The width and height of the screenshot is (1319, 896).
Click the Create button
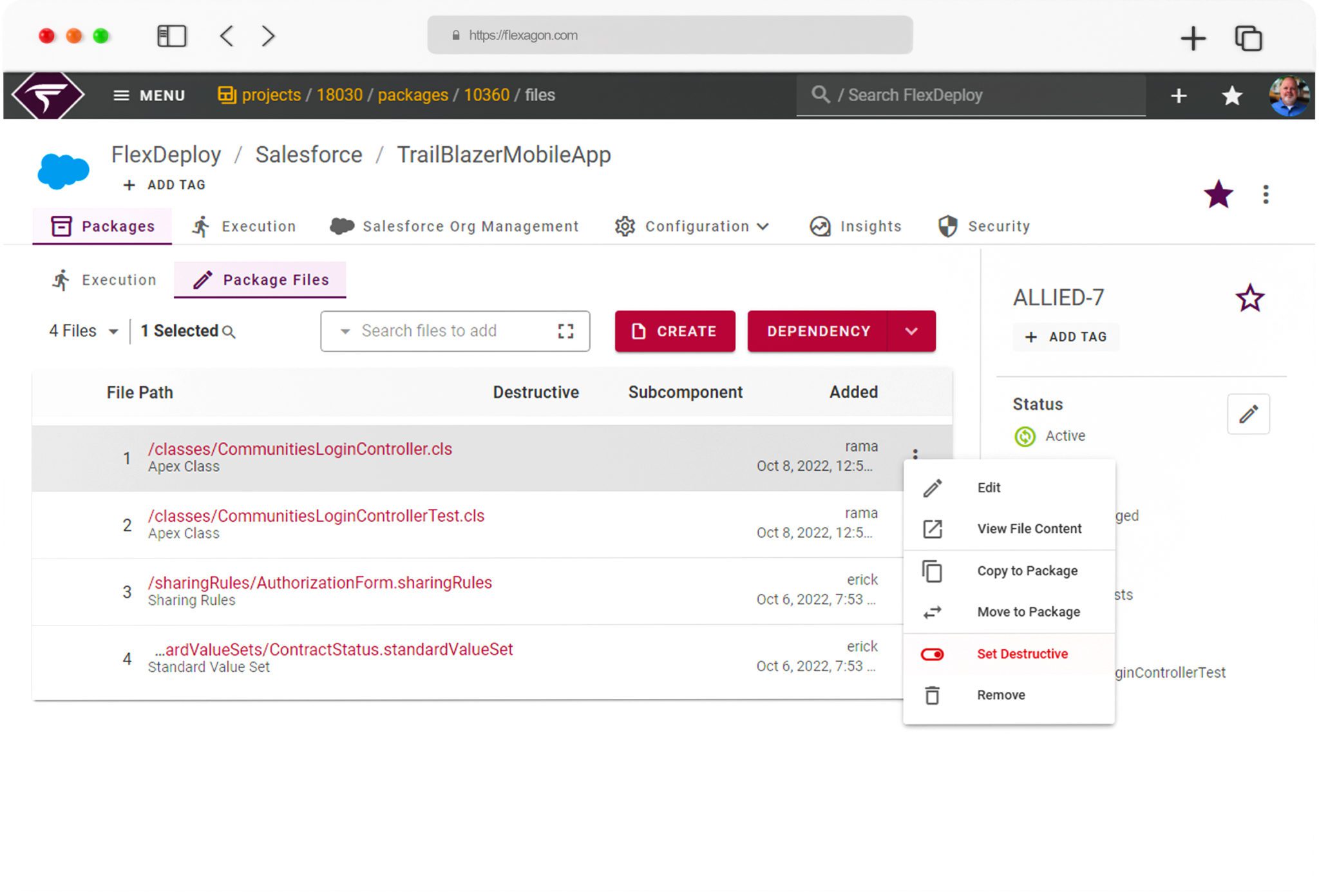pos(675,331)
